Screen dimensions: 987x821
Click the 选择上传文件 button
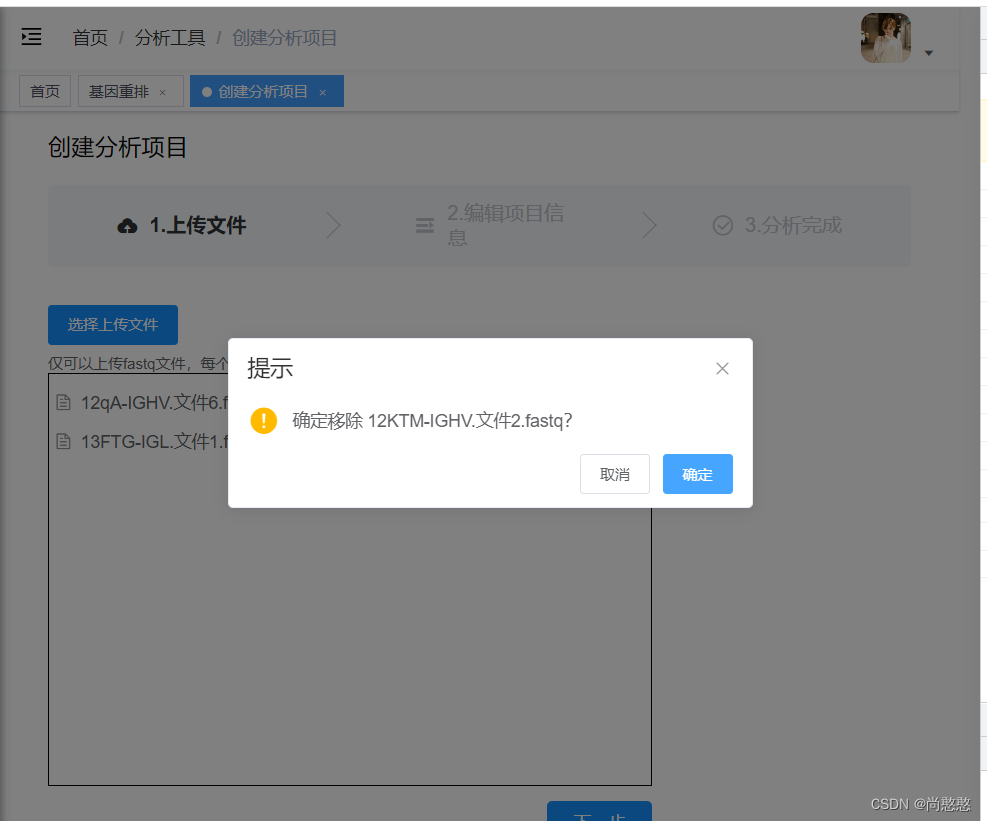pos(113,324)
